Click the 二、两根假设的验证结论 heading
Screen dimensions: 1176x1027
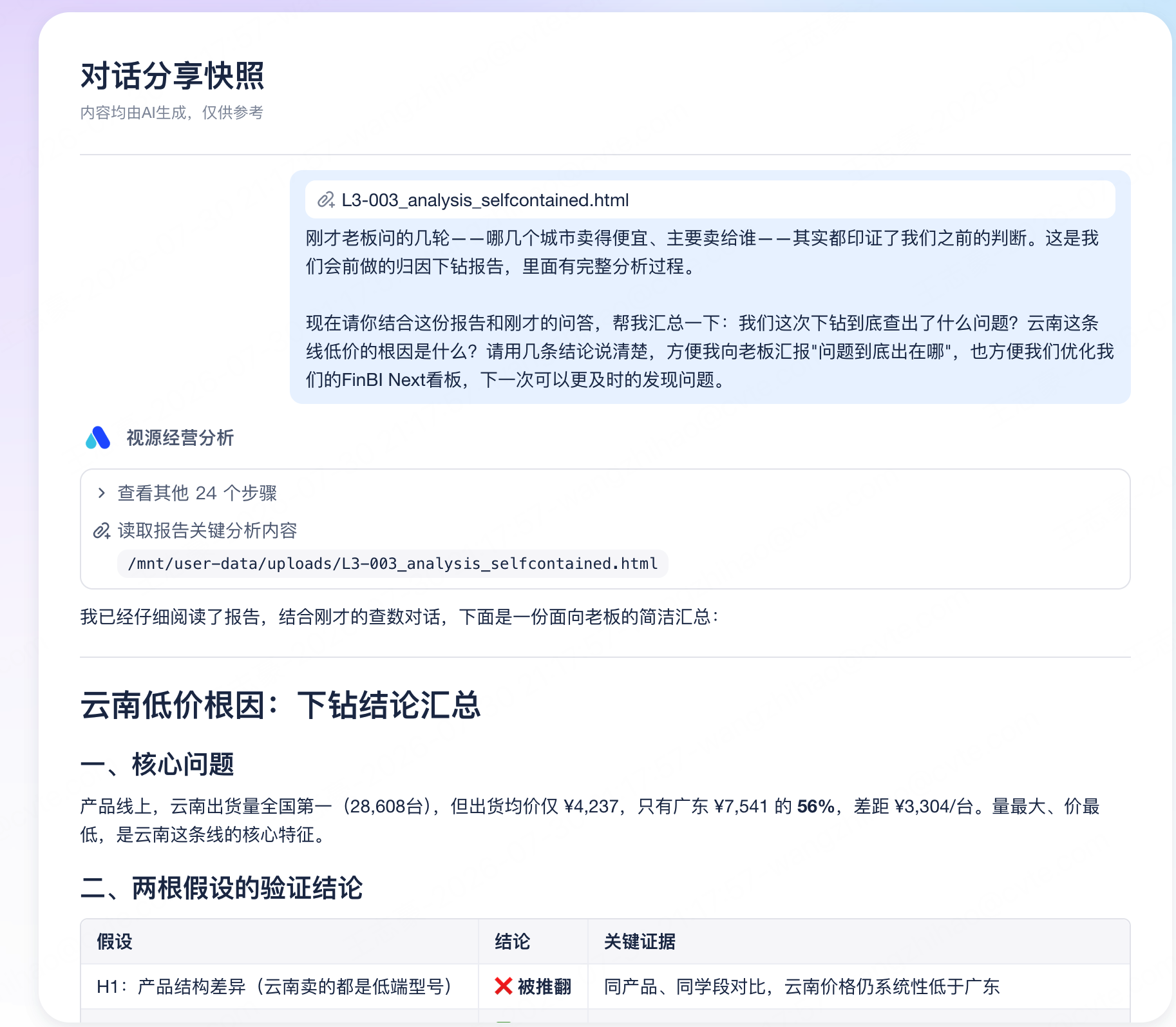point(222,888)
